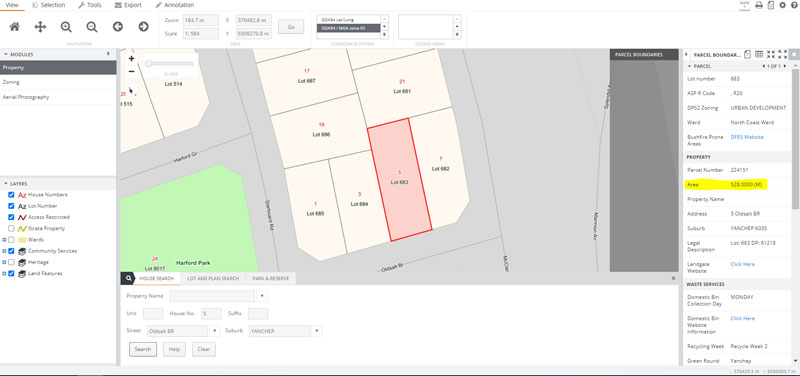
Task: Enable the Strata Property layer
Action: [11, 229]
